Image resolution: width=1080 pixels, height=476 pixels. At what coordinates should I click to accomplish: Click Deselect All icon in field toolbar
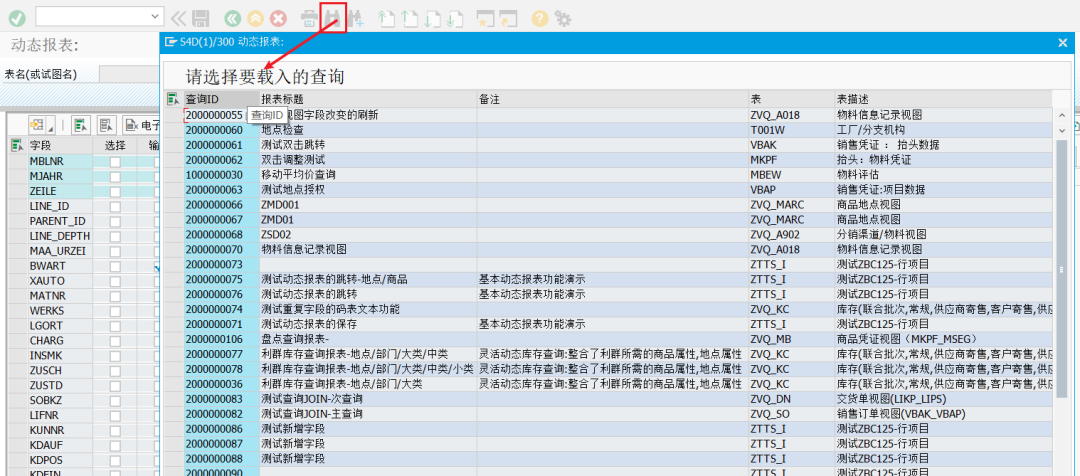point(105,125)
